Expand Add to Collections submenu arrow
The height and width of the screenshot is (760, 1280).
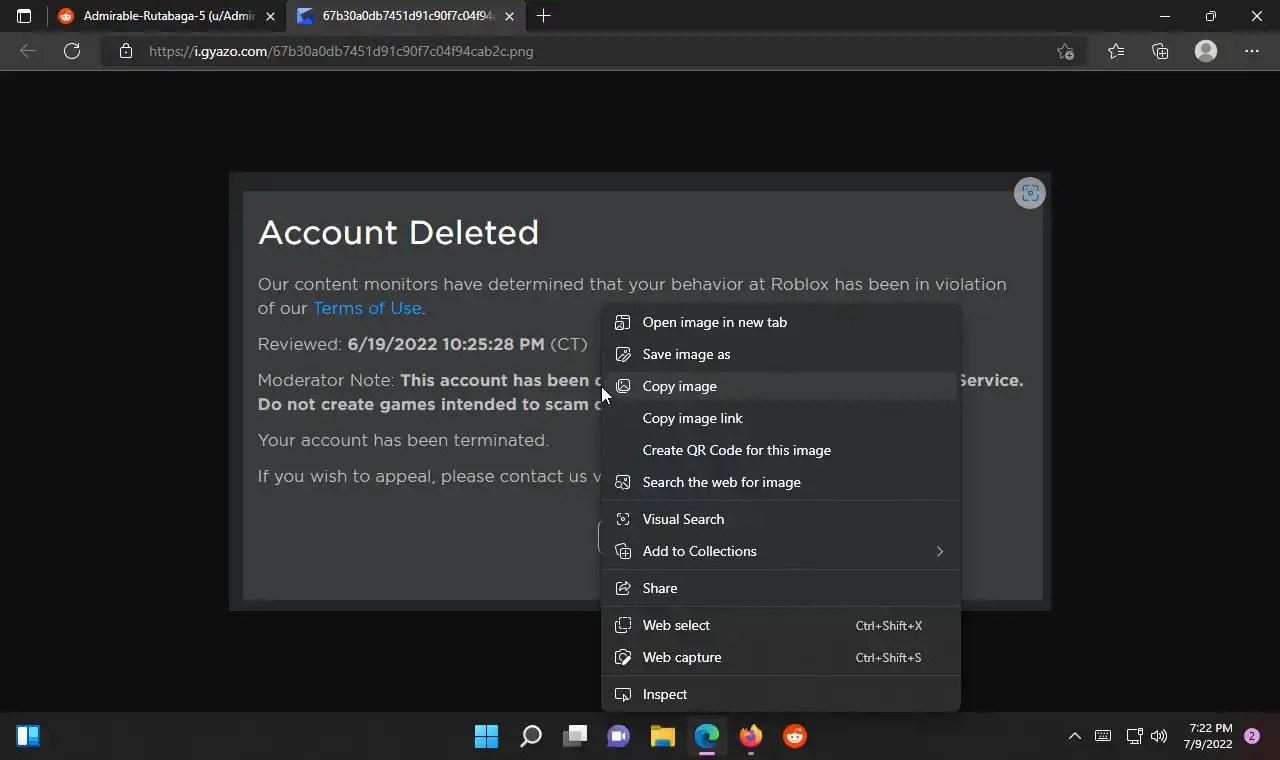[x=939, y=551]
